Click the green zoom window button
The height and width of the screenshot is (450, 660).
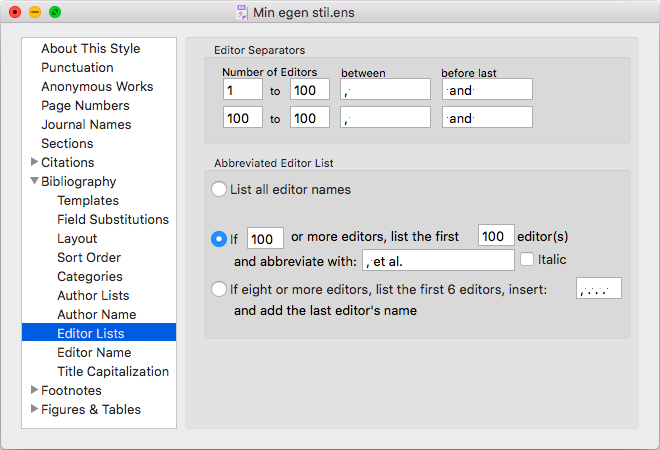[x=55, y=12]
